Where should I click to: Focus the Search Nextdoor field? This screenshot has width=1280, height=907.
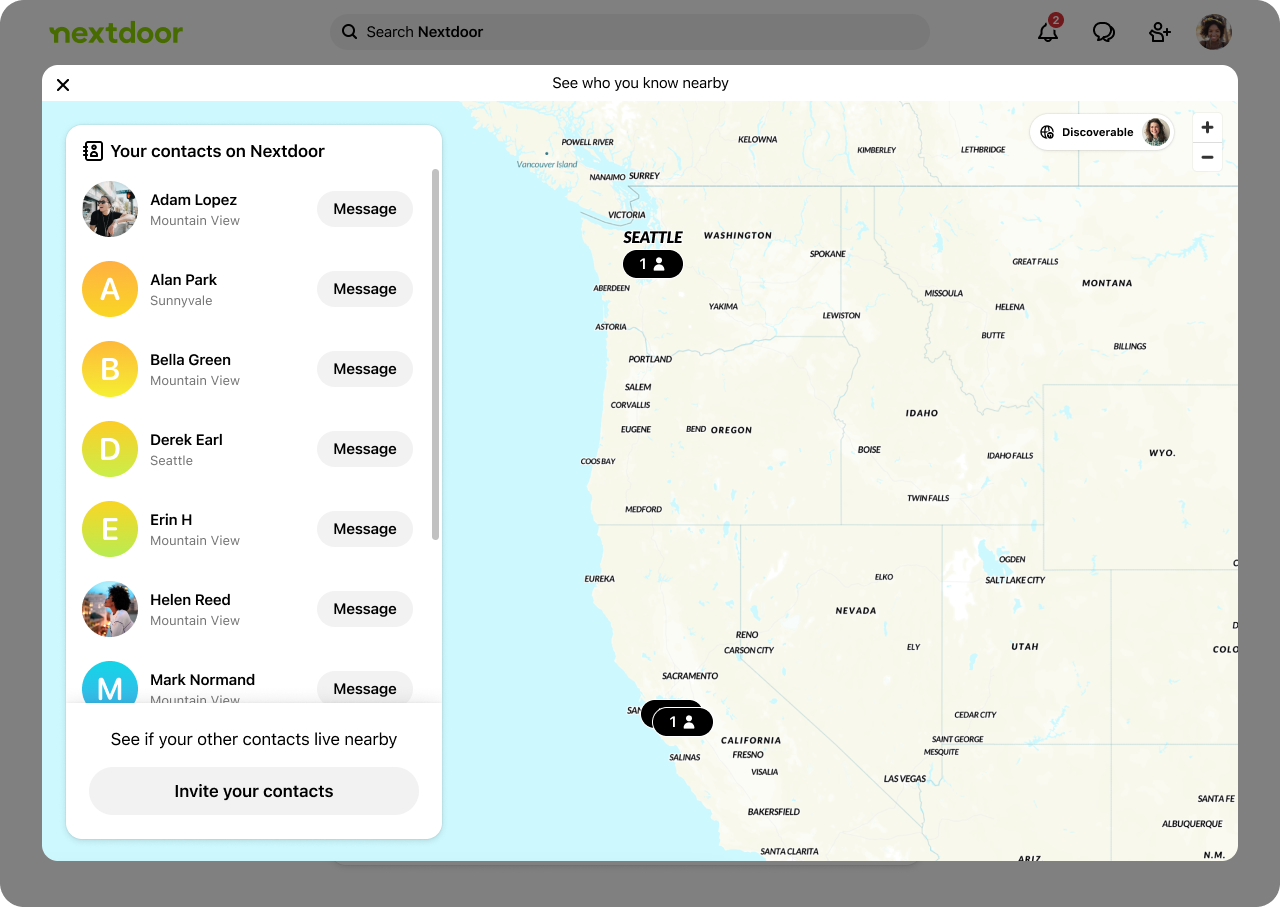click(x=630, y=32)
